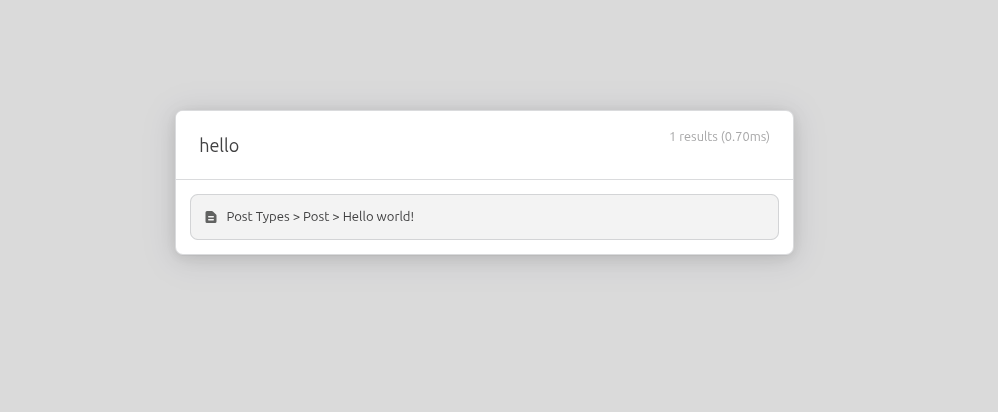Click the dimmed area above the search modal

click(x=484, y=55)
